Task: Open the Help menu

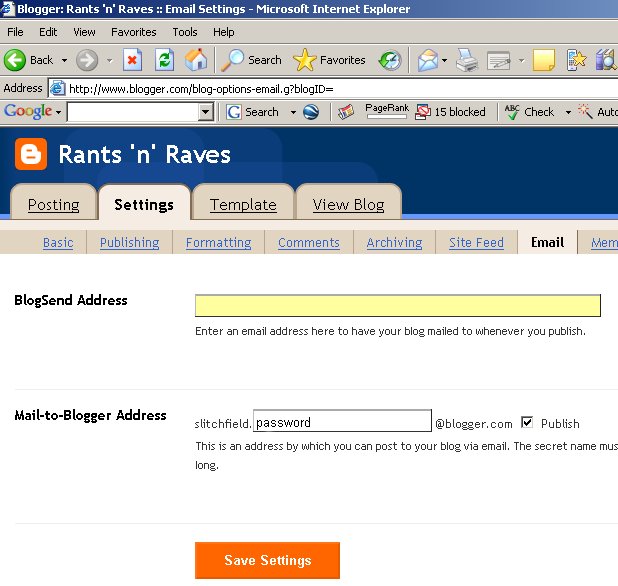Action: pos(224,32)
